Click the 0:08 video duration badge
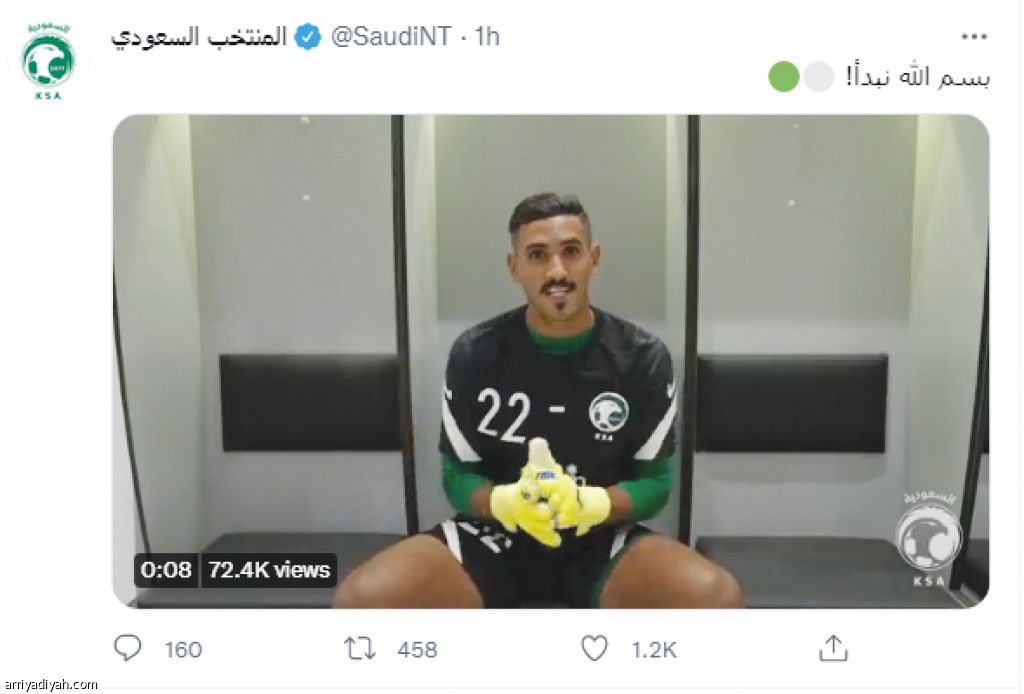Image resolution: width=1024 pixels, height=694 pixels. (x=166, y=570)
